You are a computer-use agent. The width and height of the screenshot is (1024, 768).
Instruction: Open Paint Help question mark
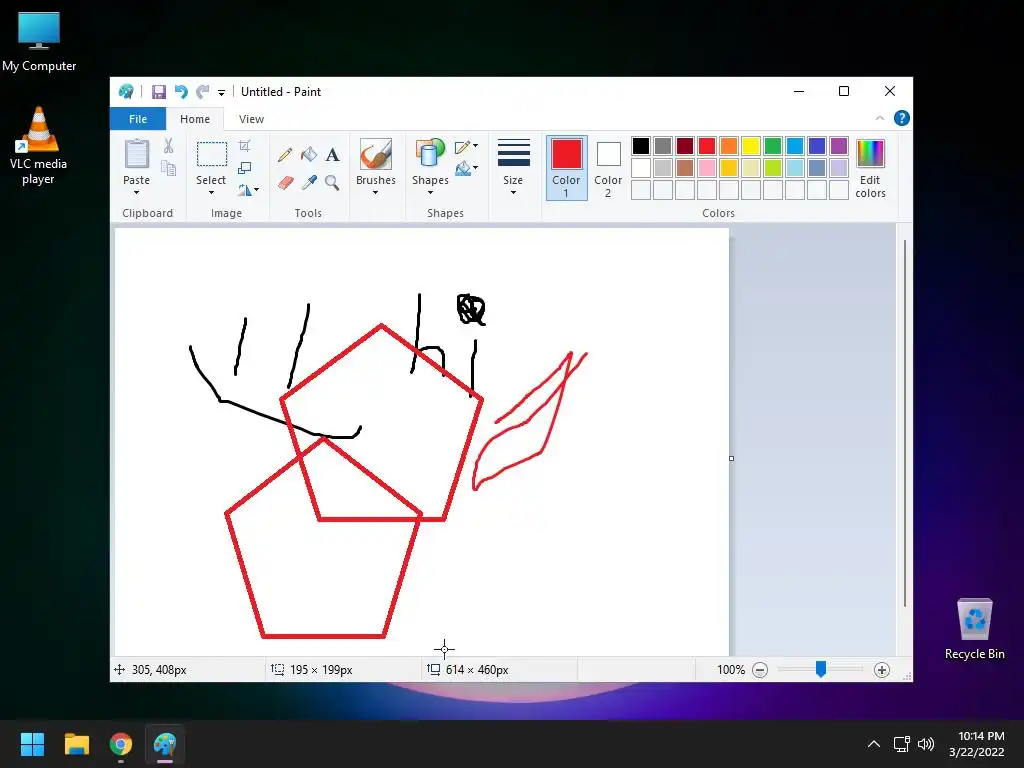coord(902,118)
